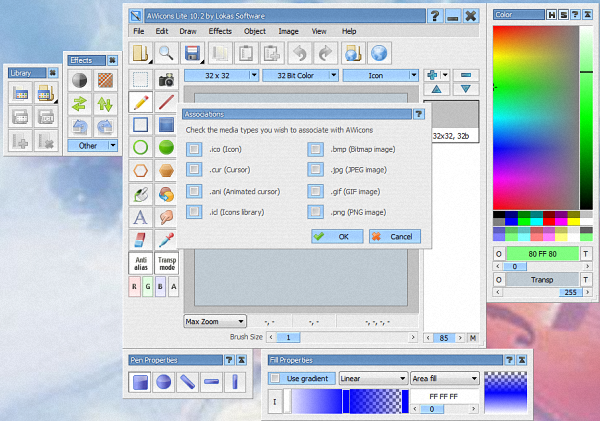Click the Open file folder icon

(x=140, y=53)
